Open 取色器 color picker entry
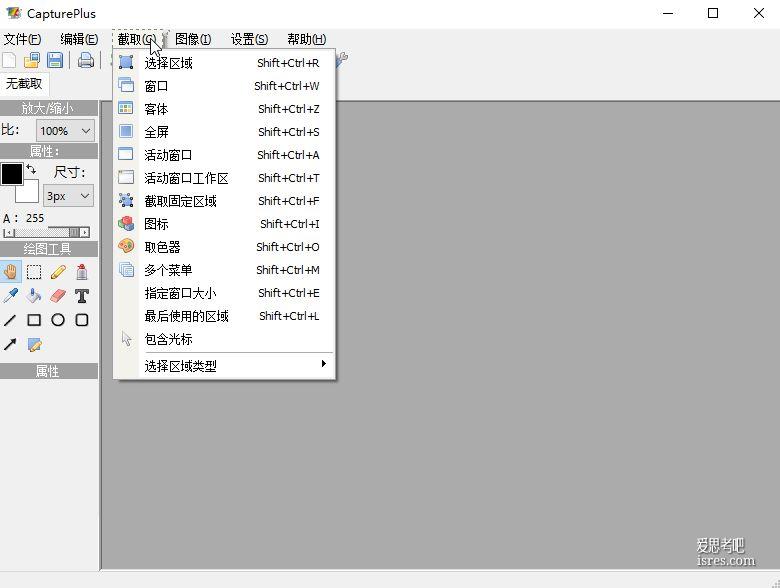Image resolution: width=780 pixels, height=588 pixels. [x=224, y=247]
